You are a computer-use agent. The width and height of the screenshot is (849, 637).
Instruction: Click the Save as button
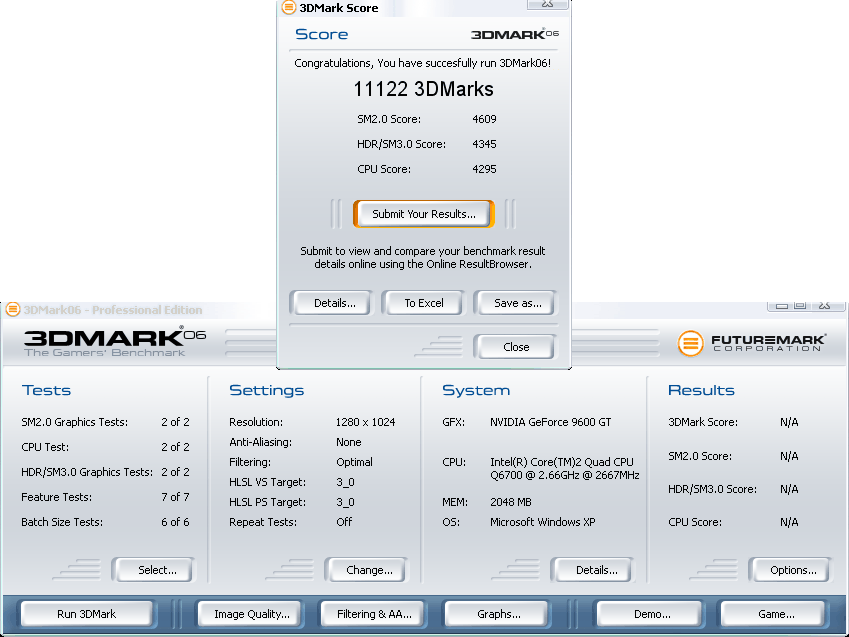(515, 303)
